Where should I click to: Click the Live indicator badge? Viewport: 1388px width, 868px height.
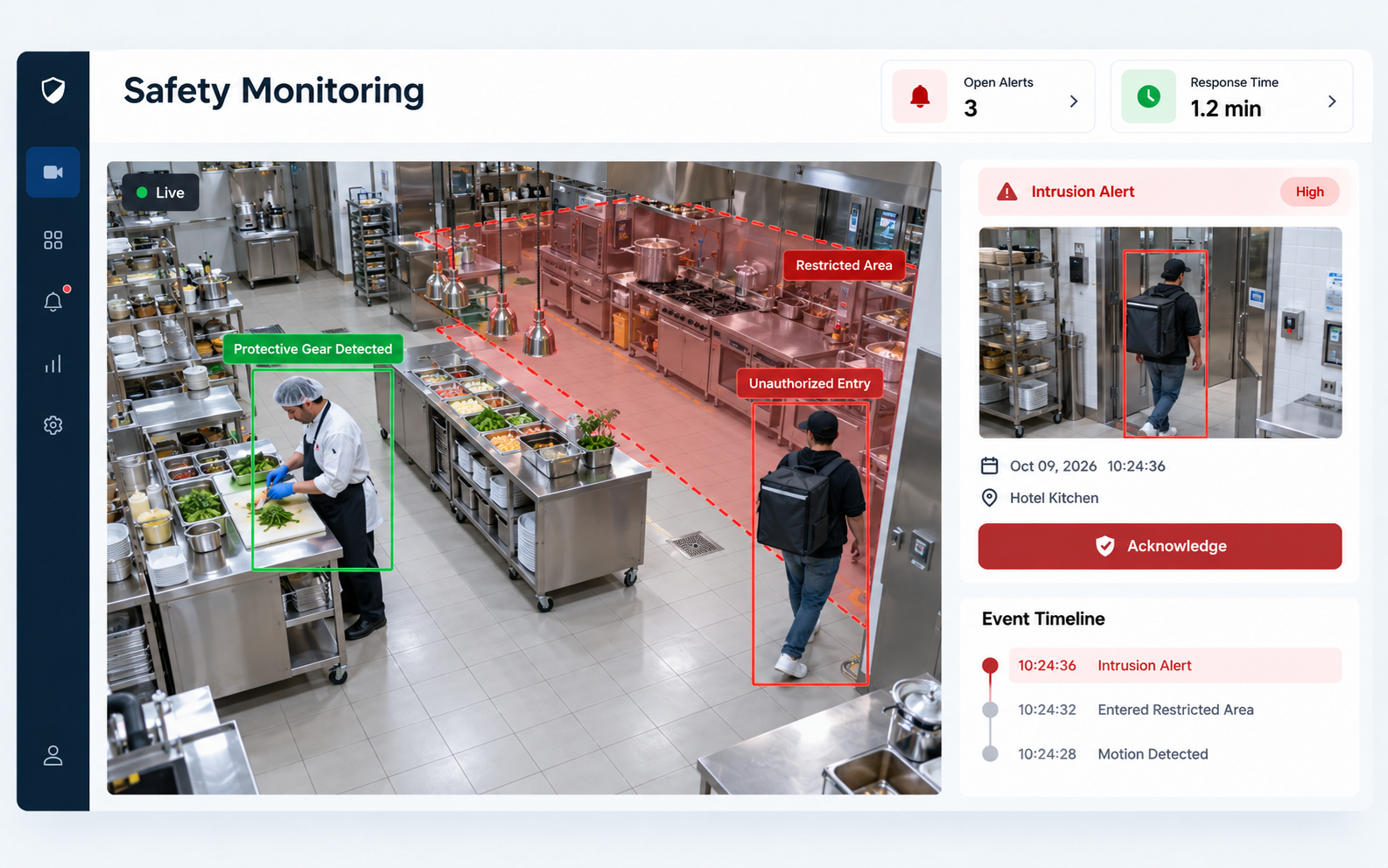click(160, 192)
